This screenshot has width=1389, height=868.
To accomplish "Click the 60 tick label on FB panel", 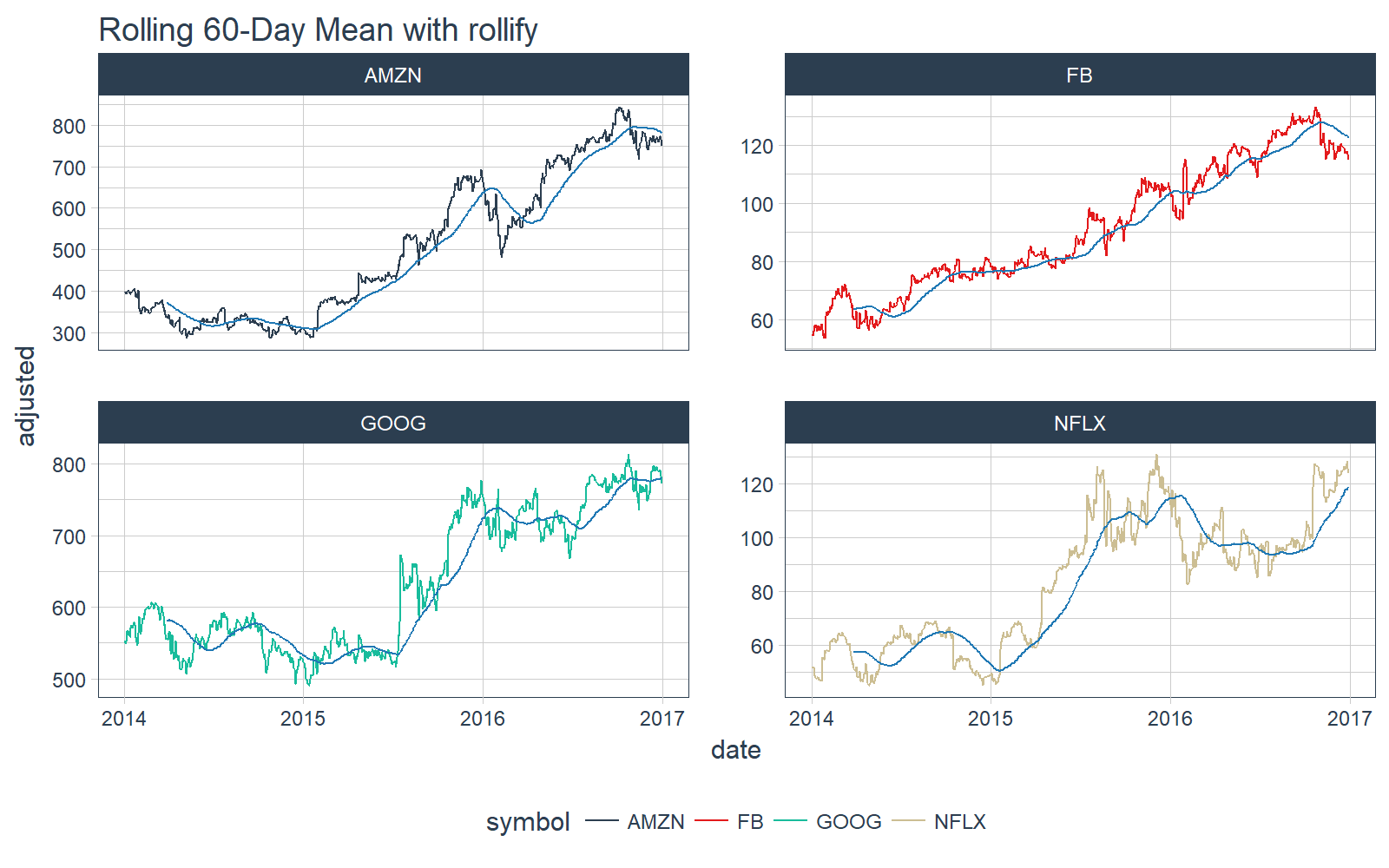I will (x=762, y=320).
